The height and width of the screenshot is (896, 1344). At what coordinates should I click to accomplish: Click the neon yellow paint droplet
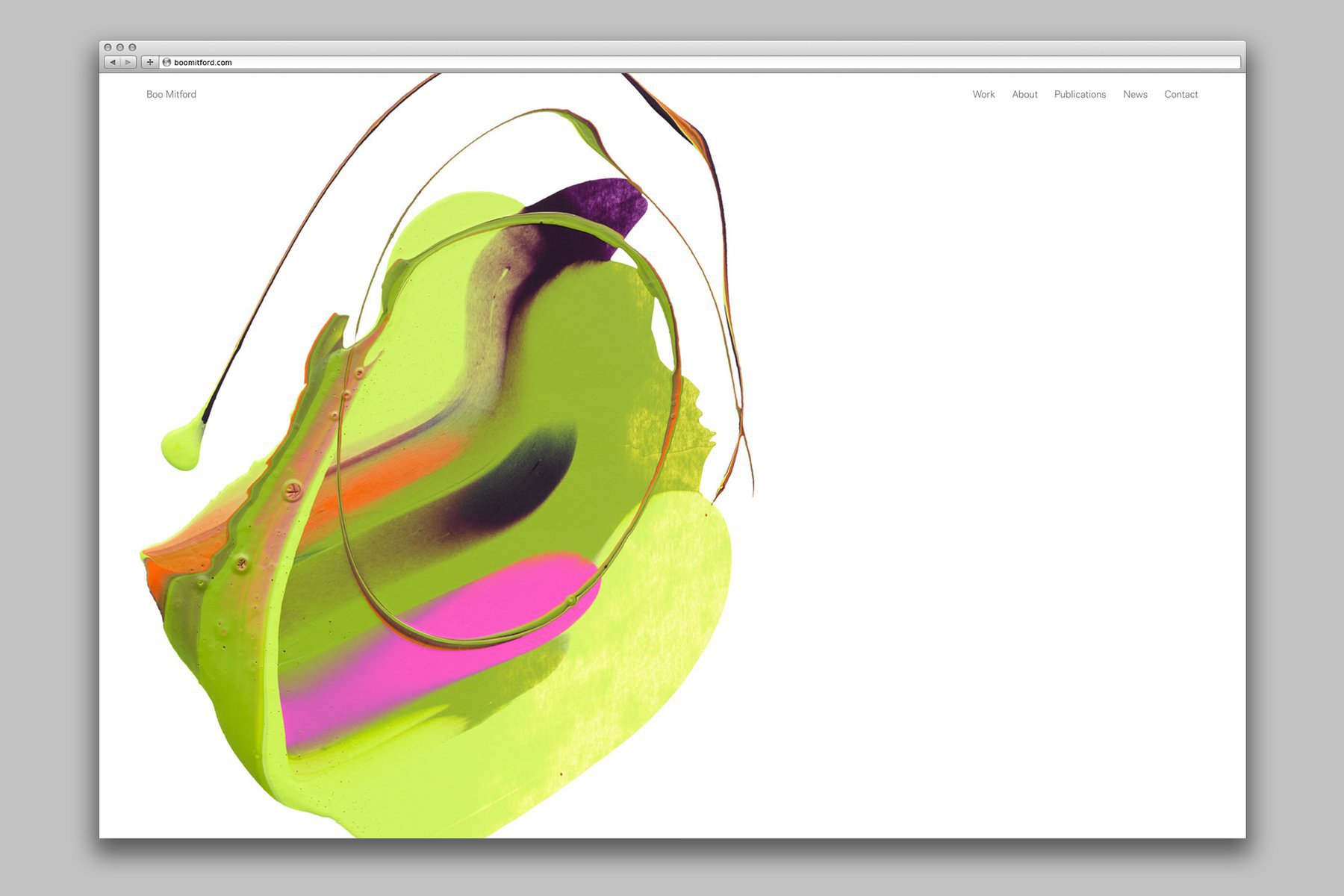click(x=181, y=447)
